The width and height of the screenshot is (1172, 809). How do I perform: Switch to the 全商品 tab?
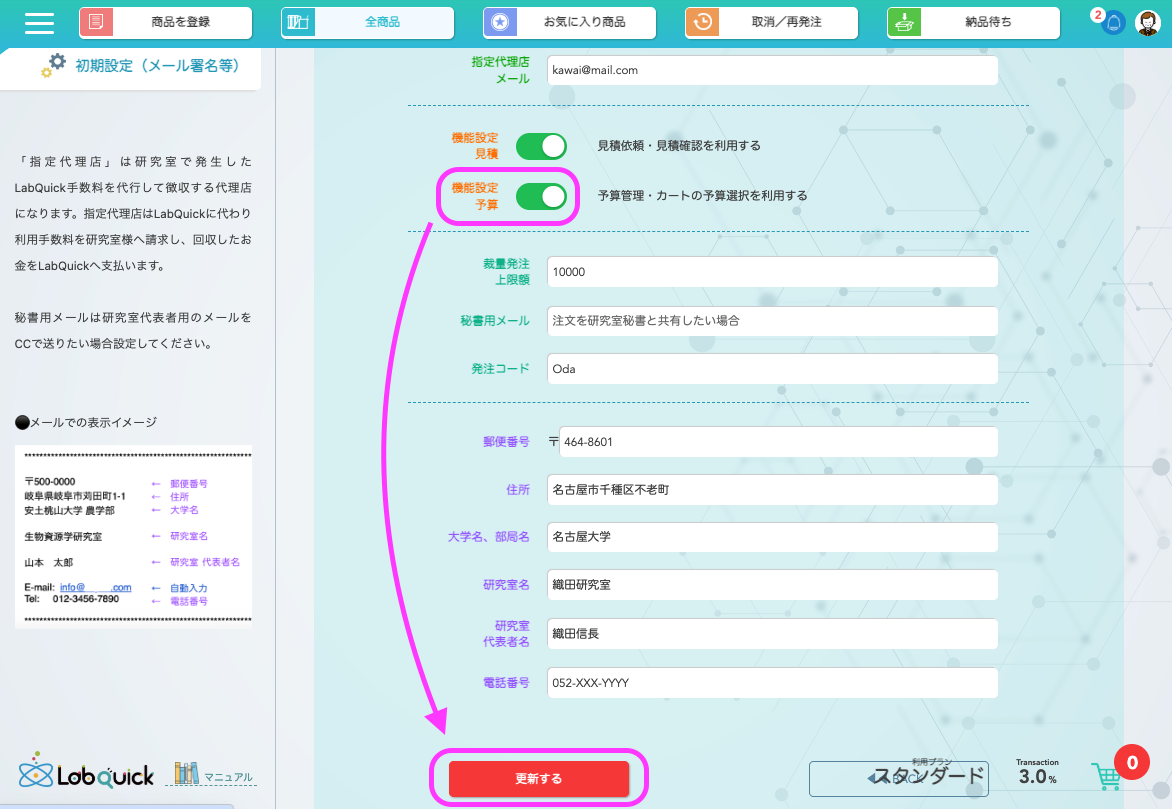(367, 22)
